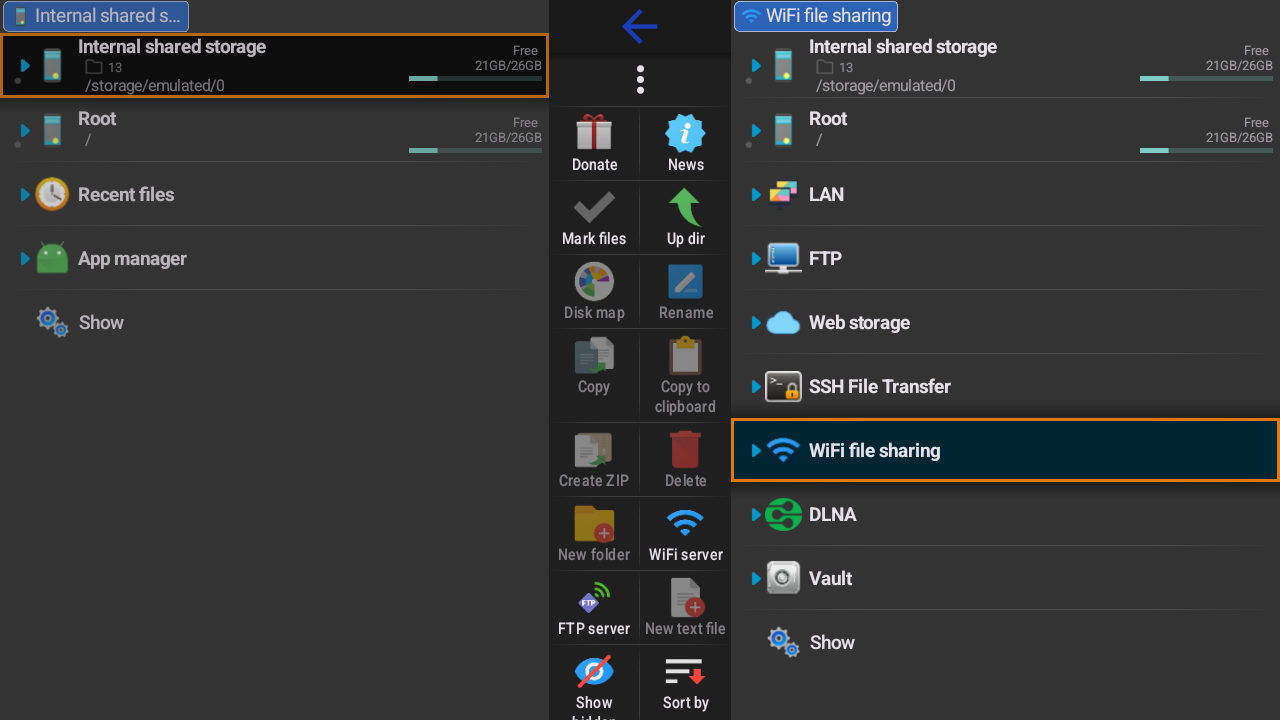The width and height of the screenshot is (1280, 720).
Task: Launch the FTP server
Action: tap(594, 607)
